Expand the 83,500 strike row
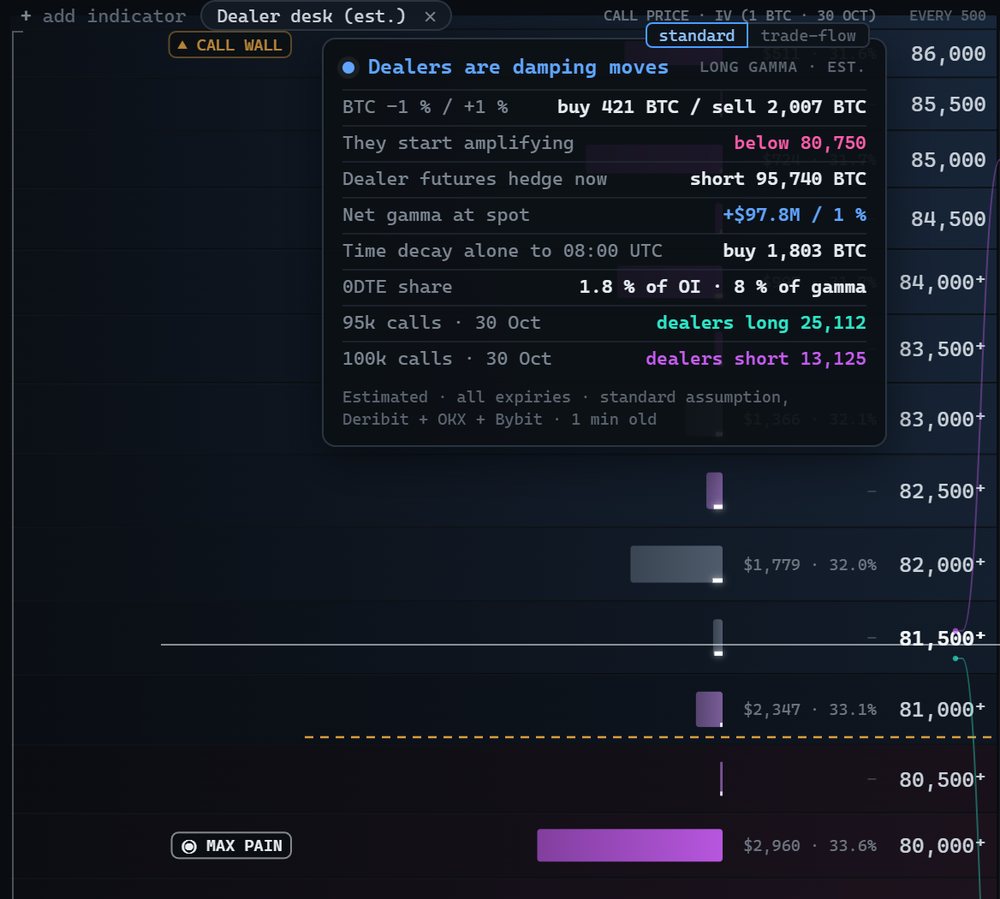This screenshot has width=1000, height=899. click(942, 349)
